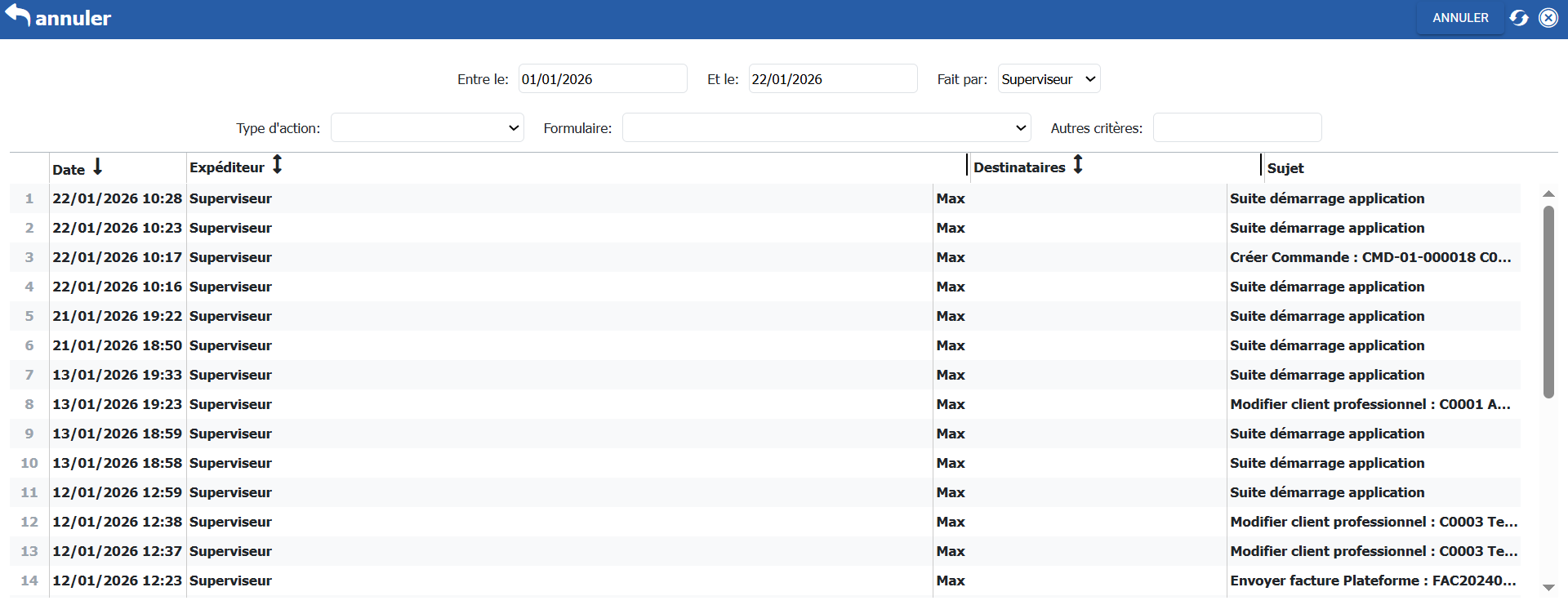Click the vertical scrollbar thumb
This screenshot has width=1568, height=605.
pyautogui.click(x=1548, y=302)
